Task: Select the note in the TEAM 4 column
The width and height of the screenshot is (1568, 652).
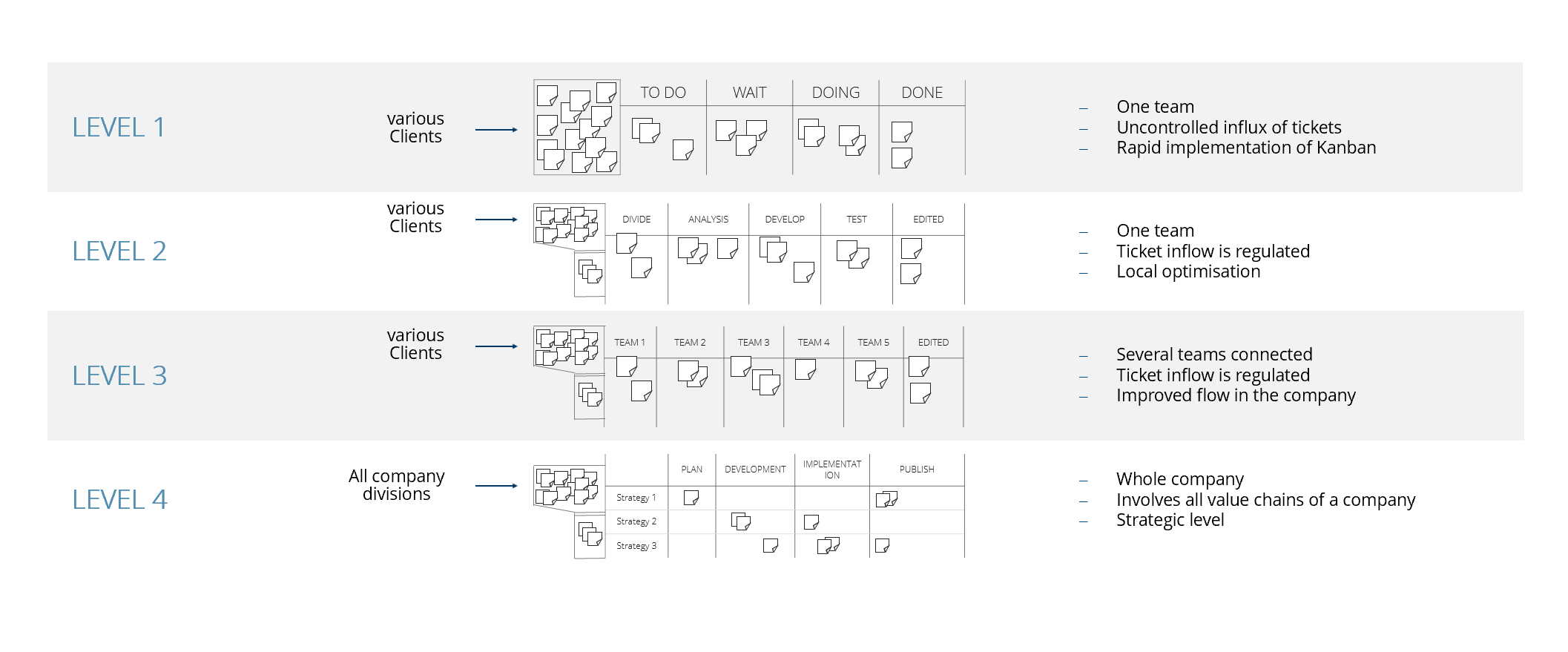Action: coord(806,369)
